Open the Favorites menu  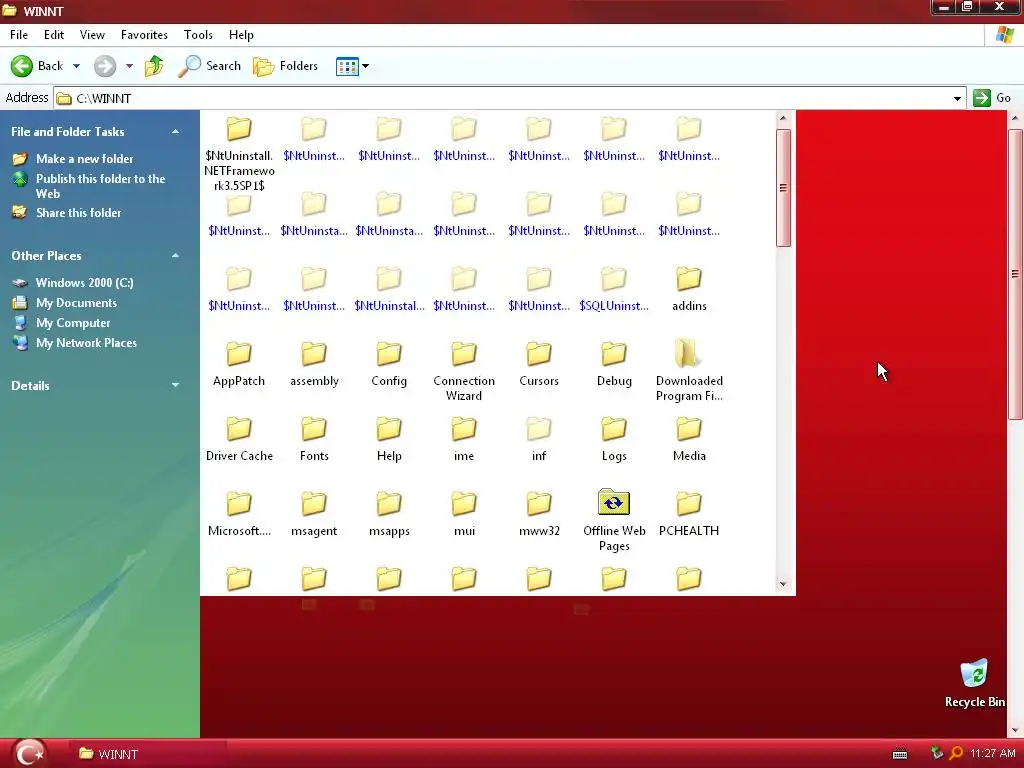tap(144, 35)
